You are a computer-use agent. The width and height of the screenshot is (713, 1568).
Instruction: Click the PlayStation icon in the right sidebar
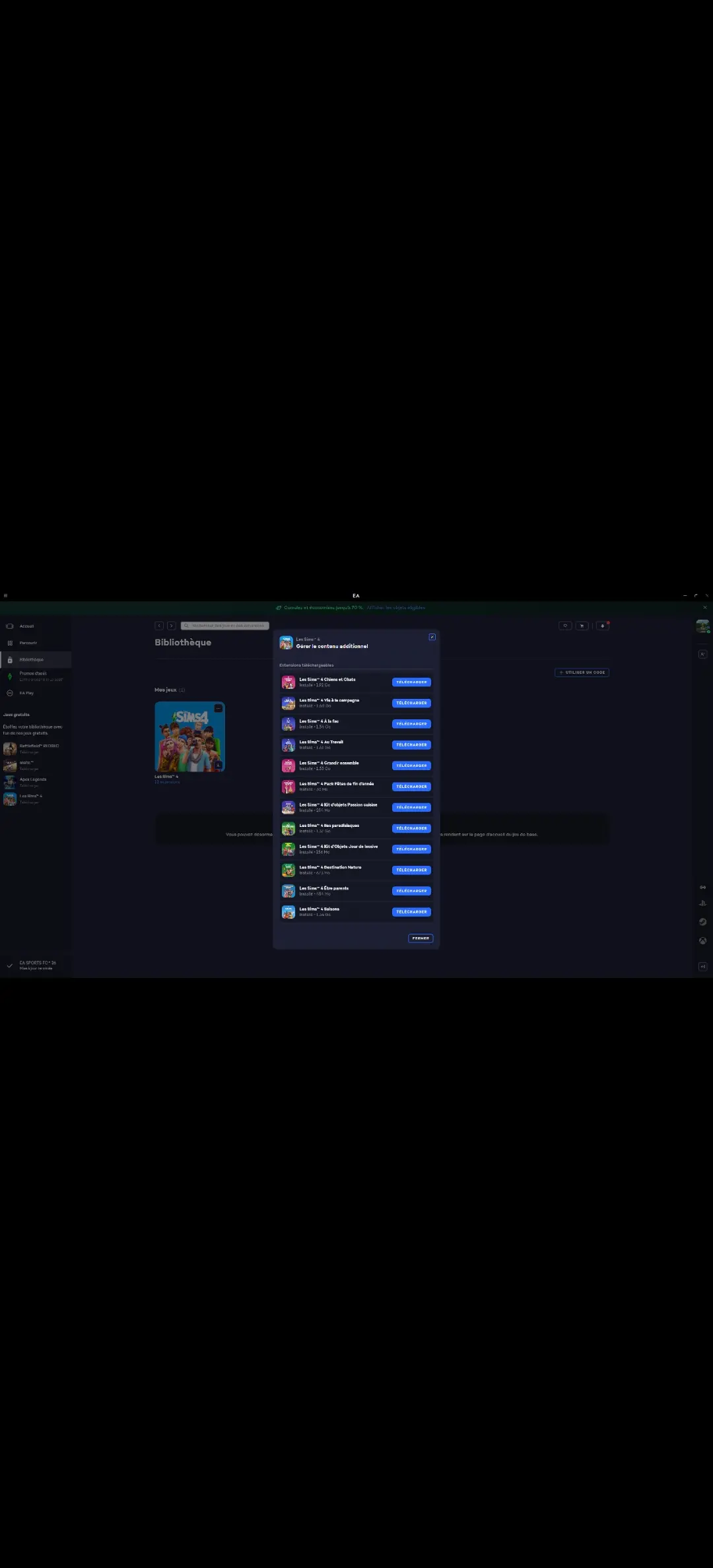click(x=702, y=903)
